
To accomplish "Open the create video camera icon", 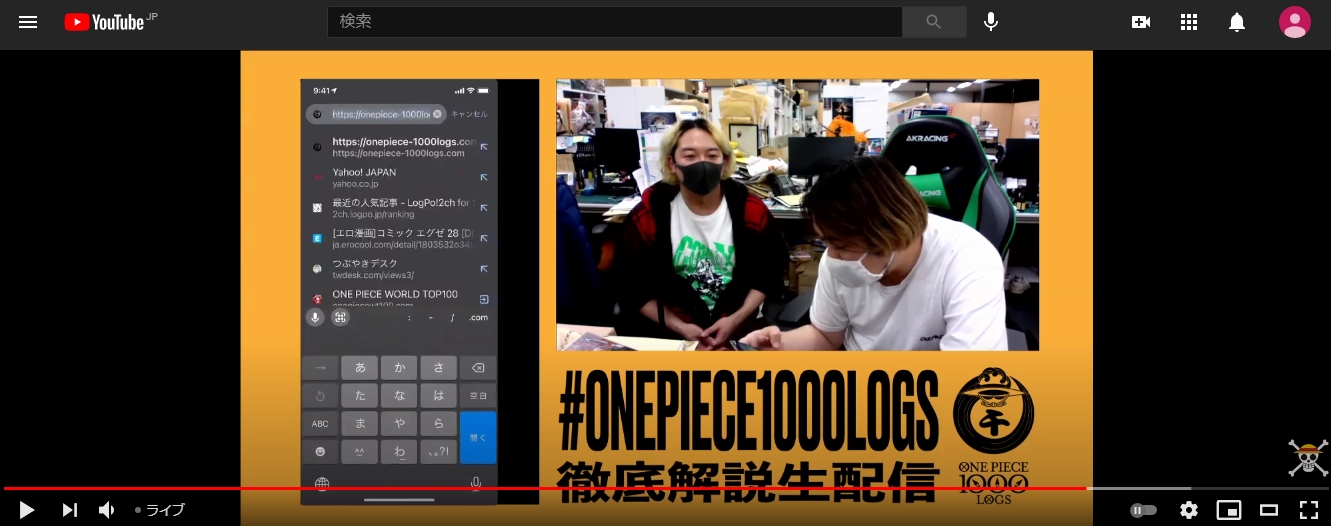I will coord(1141,22).
